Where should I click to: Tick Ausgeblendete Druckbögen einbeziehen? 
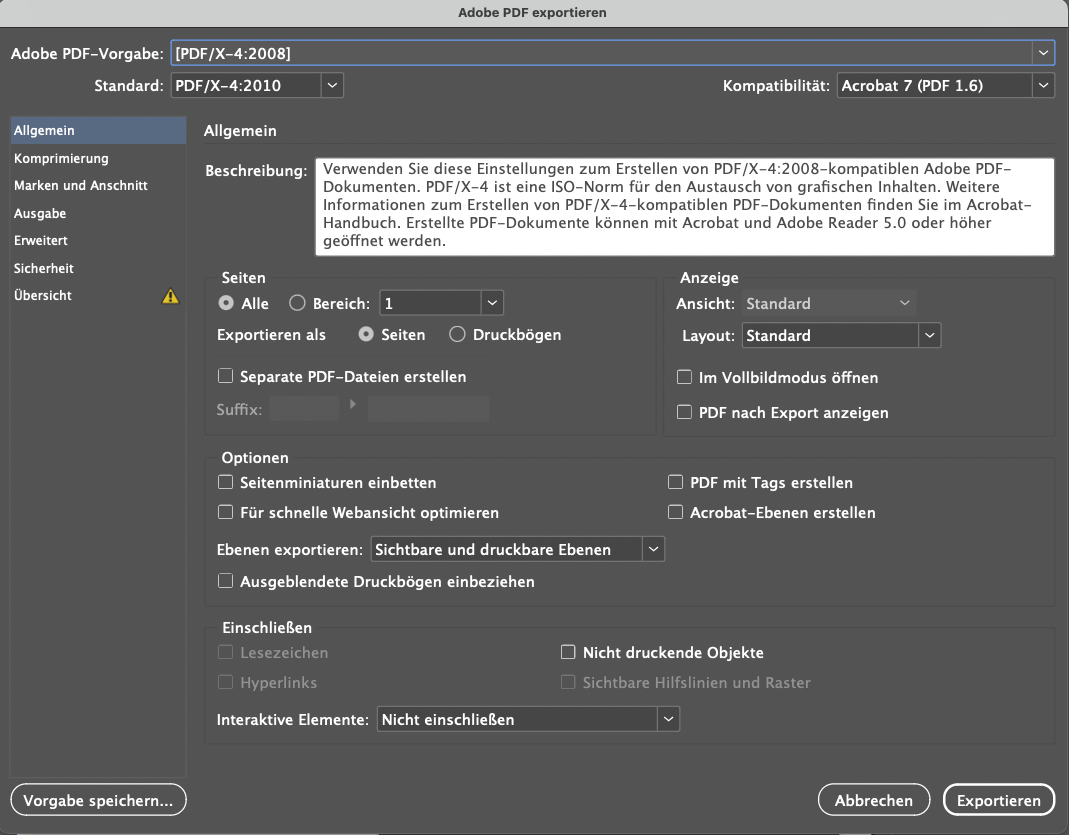226,581
